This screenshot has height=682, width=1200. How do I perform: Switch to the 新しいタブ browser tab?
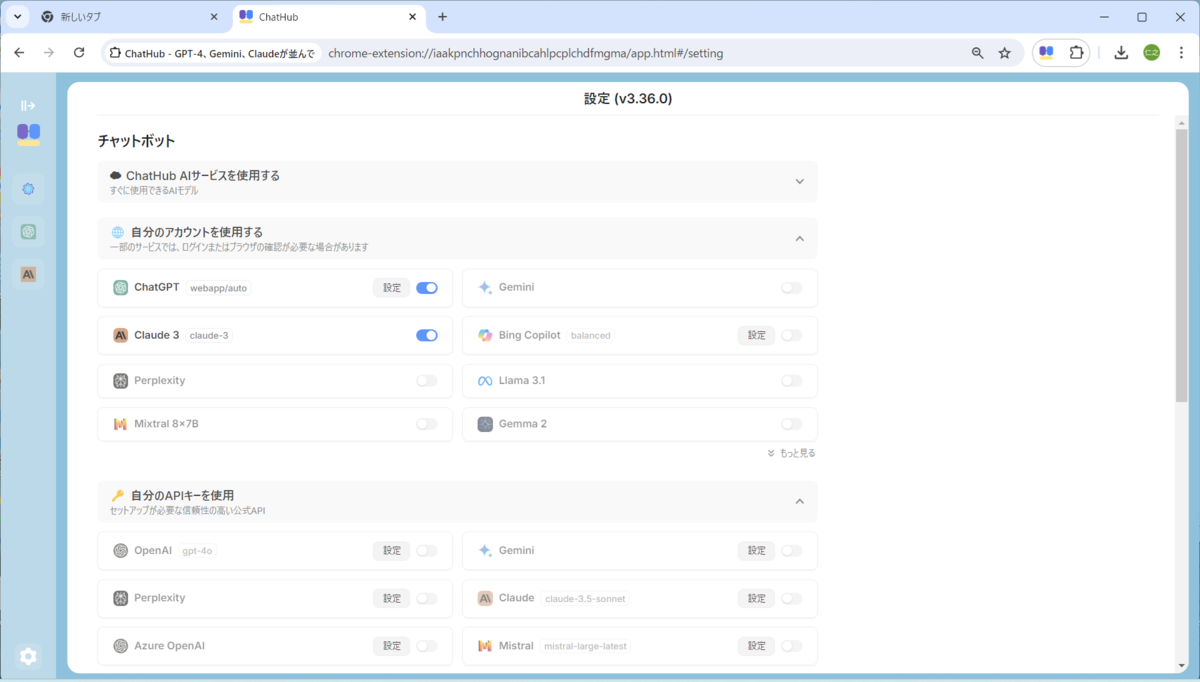pos(130,17)
